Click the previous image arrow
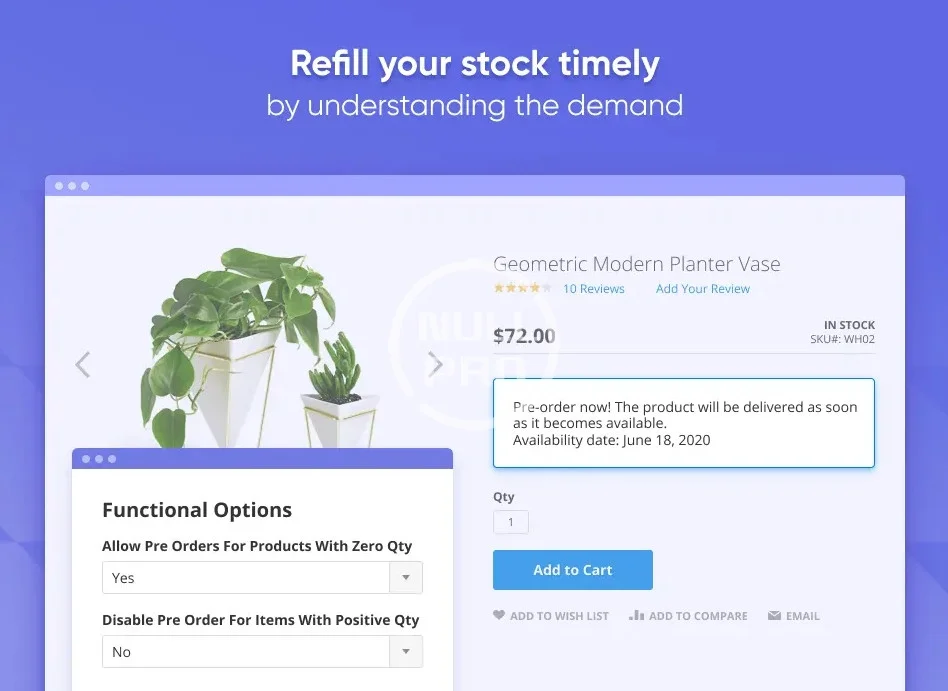Viewport: 948px width, 691px height. point(83,365)
